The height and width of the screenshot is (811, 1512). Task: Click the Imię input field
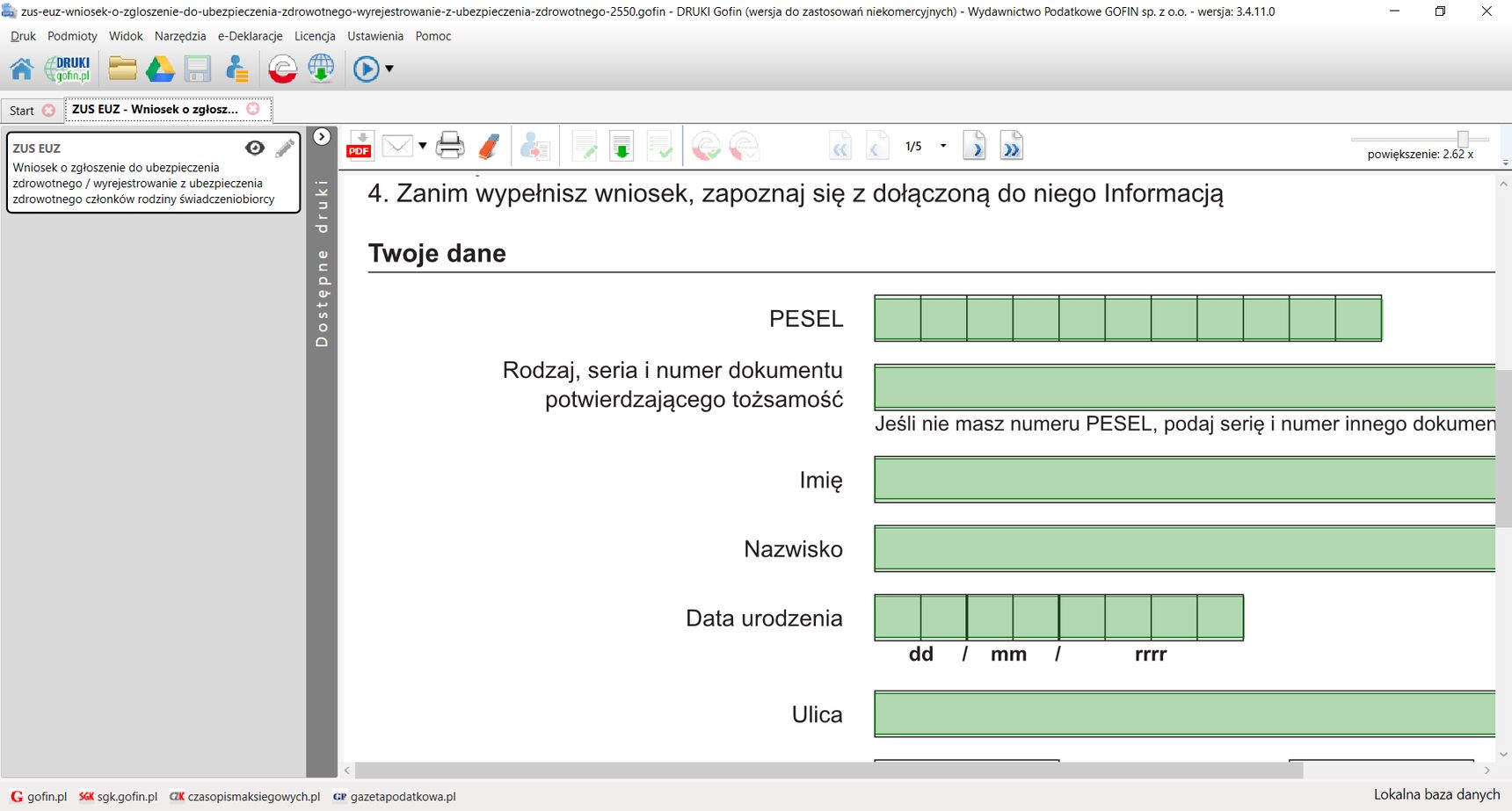1184,480
